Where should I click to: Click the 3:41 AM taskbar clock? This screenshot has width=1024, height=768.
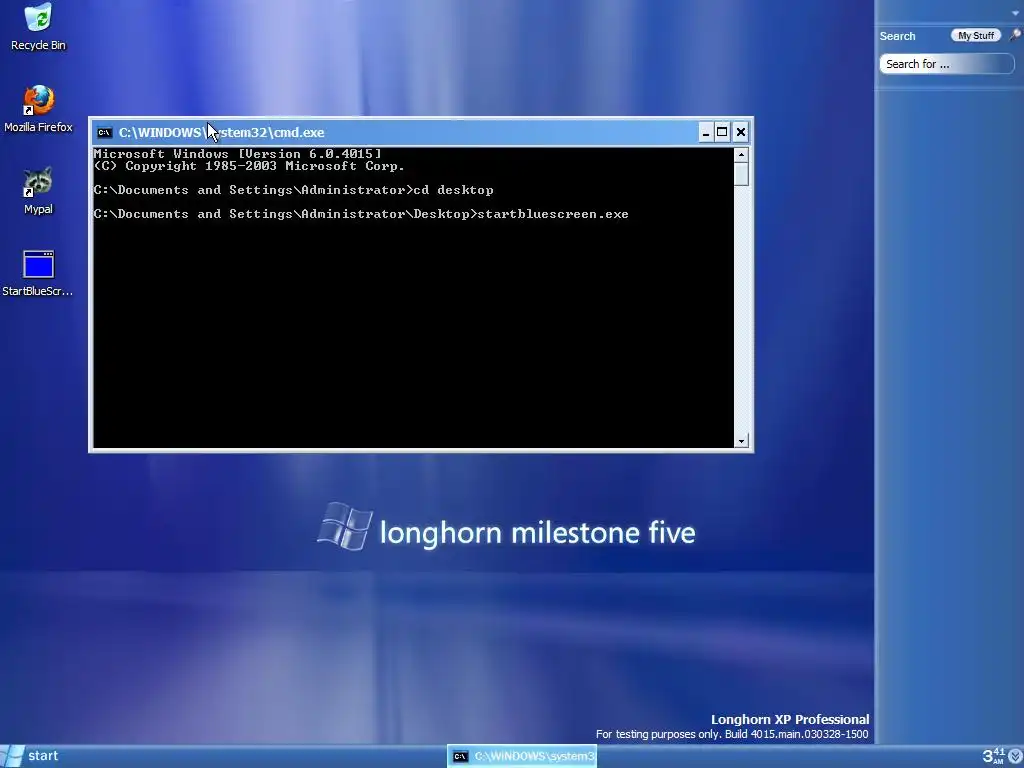994,756
